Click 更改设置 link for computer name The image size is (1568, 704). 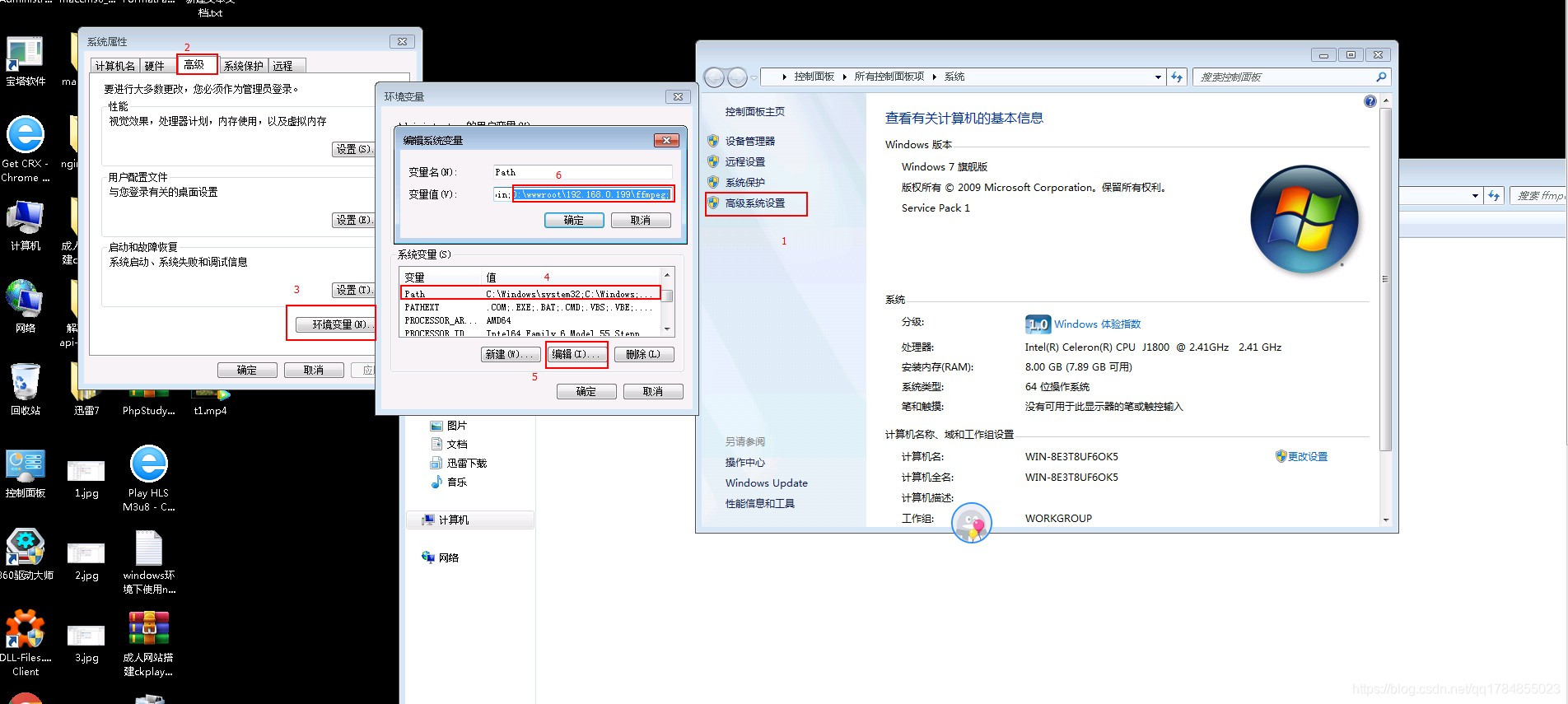[x=1307, y=456]
